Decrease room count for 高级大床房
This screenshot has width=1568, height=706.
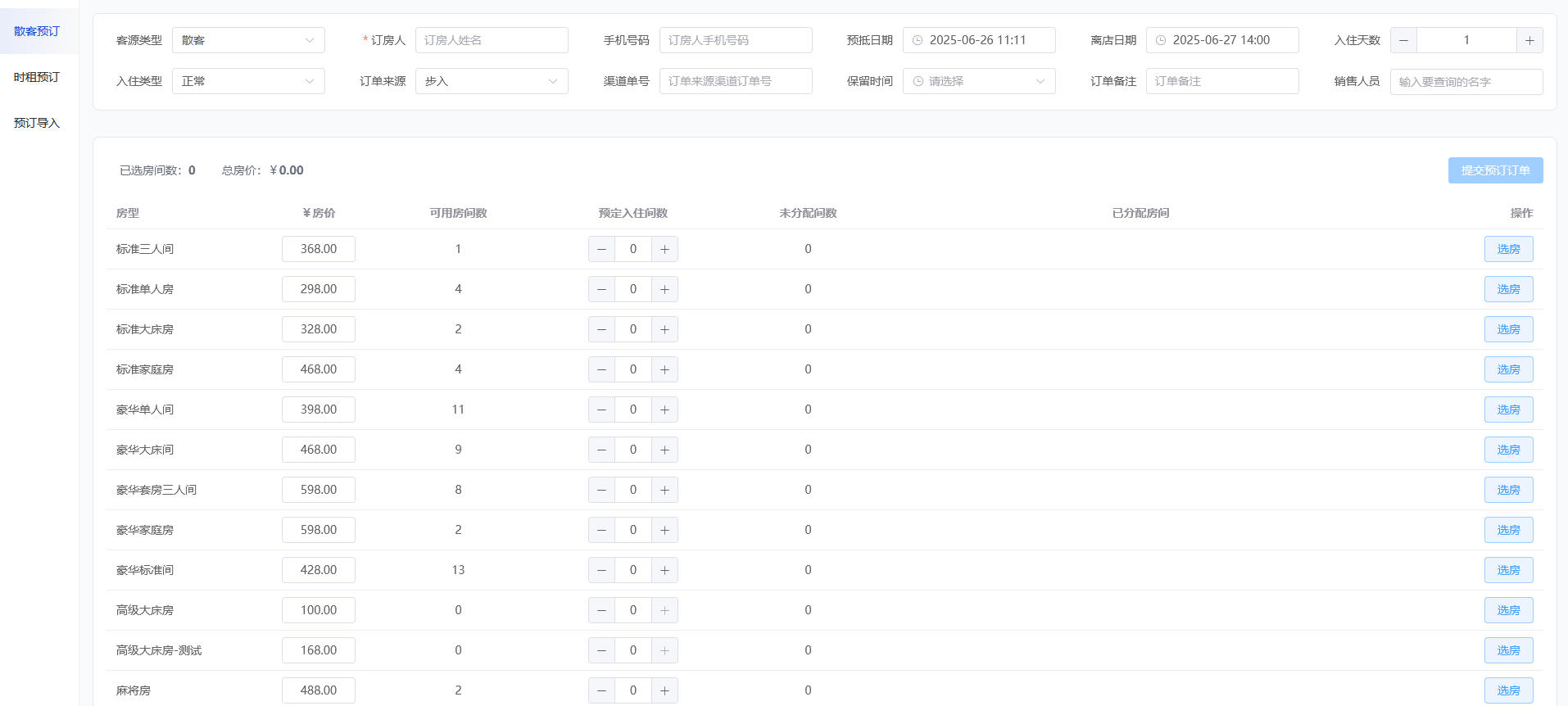click(x=601, y=610)
